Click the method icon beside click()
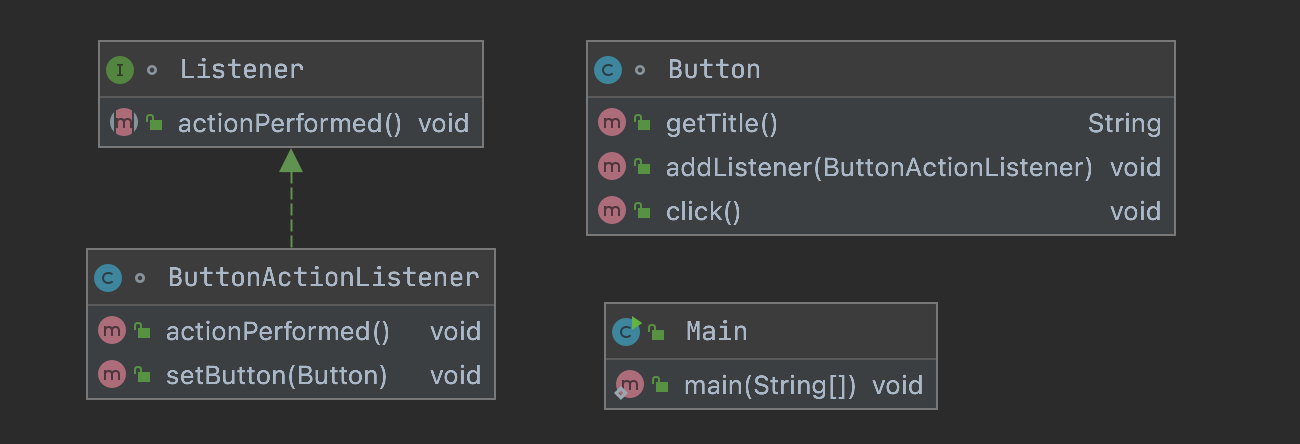 (611, 211)
